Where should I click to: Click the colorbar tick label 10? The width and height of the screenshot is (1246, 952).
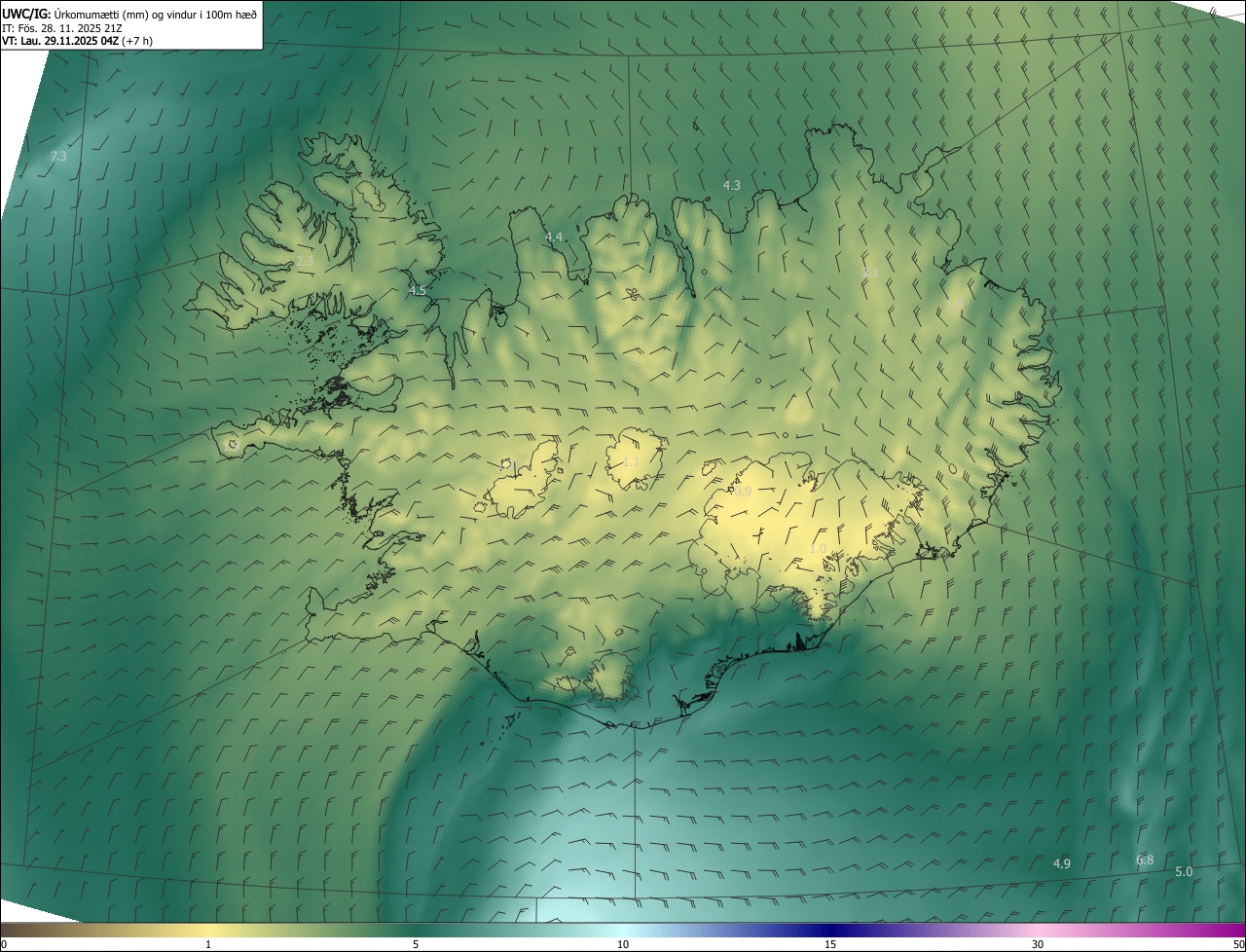coord(623,944)
